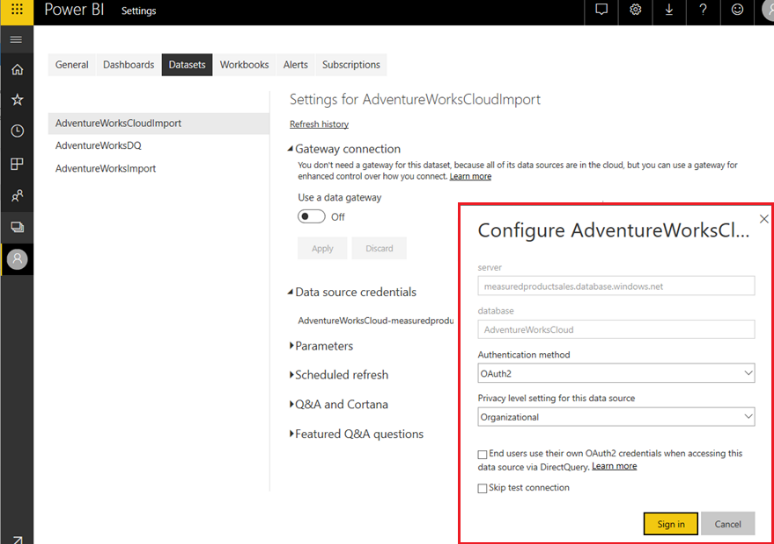
Task: Click the server input field
Action: 616,286
